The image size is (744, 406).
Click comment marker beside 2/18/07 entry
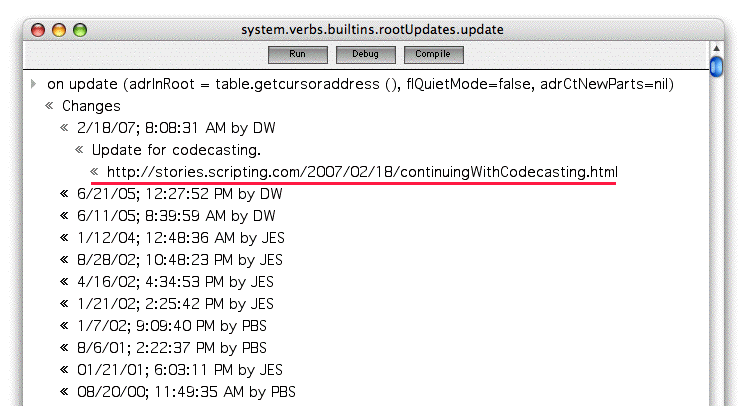tap(64, 128)
